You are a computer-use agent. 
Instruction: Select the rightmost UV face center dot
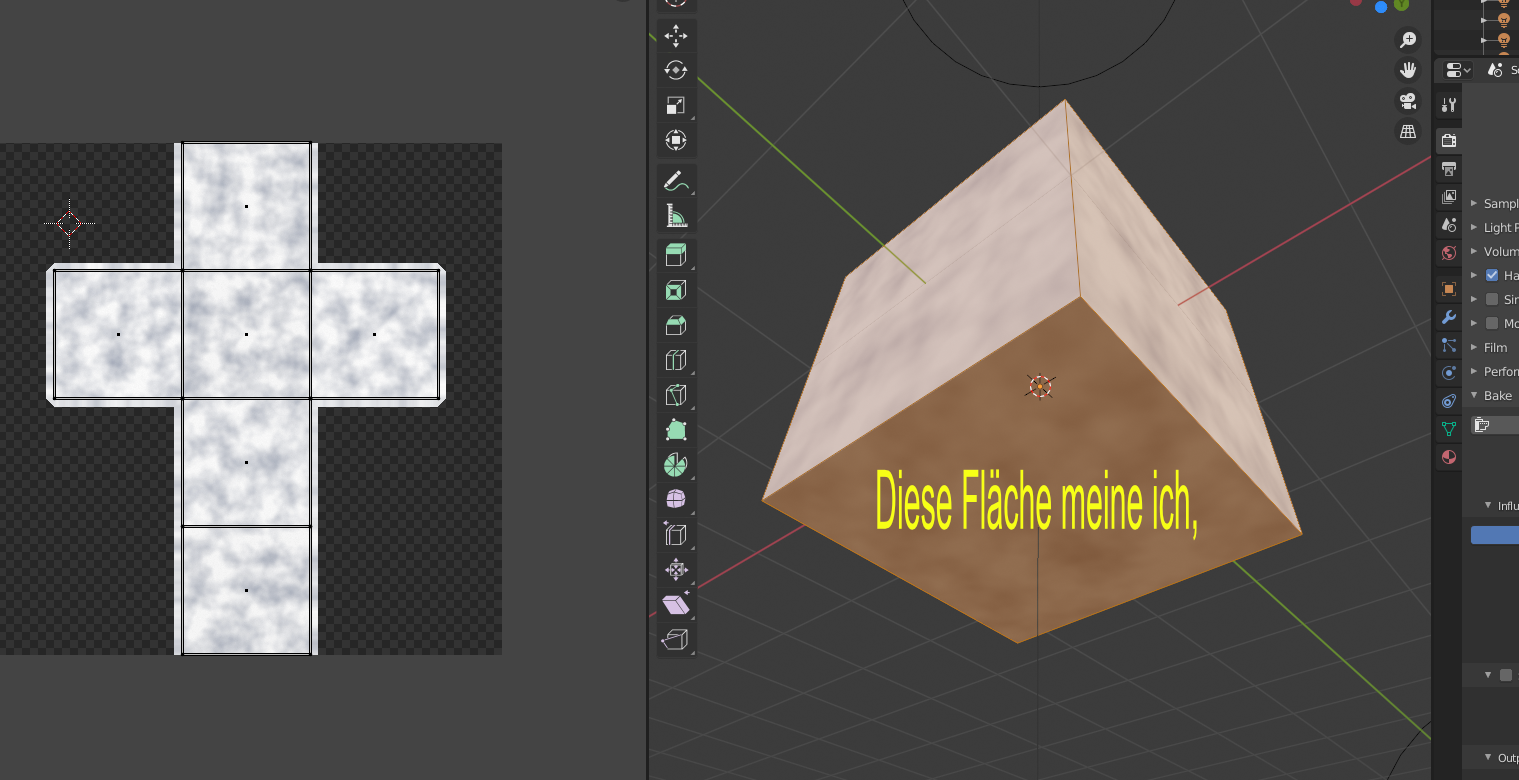point(374,334)
